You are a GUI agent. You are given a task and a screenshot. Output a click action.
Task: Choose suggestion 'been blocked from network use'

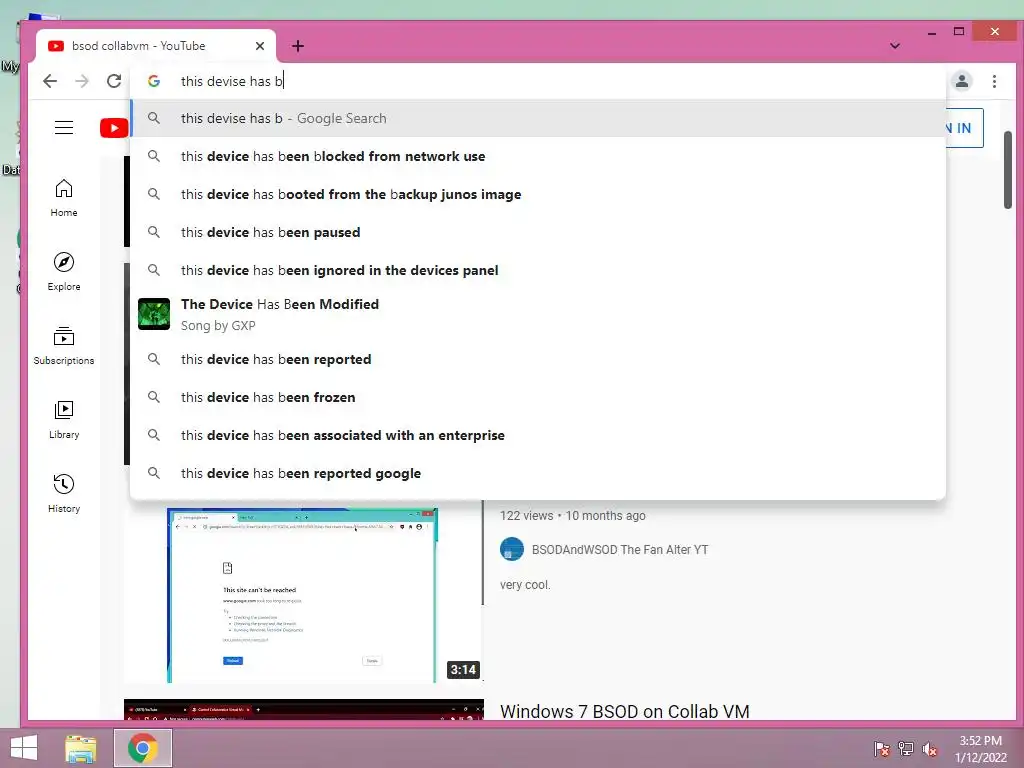point(538,156)
